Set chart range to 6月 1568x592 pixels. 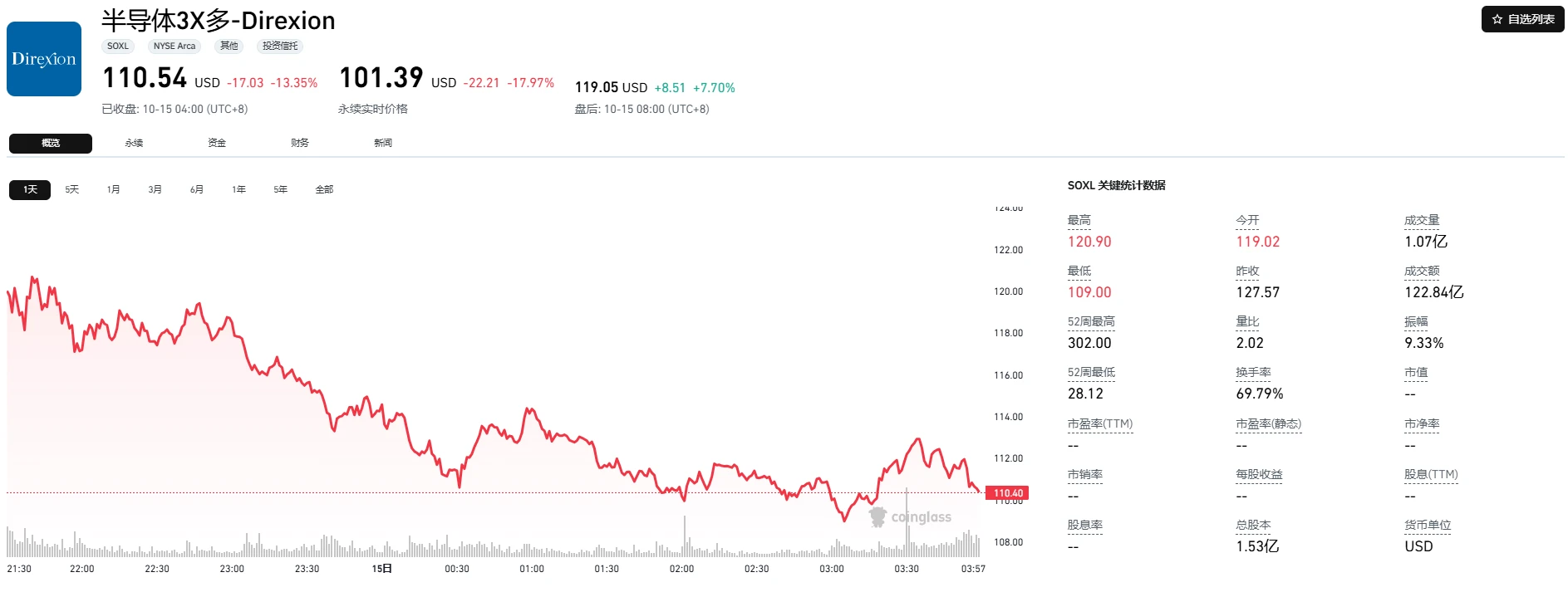[x=197, y=189]
